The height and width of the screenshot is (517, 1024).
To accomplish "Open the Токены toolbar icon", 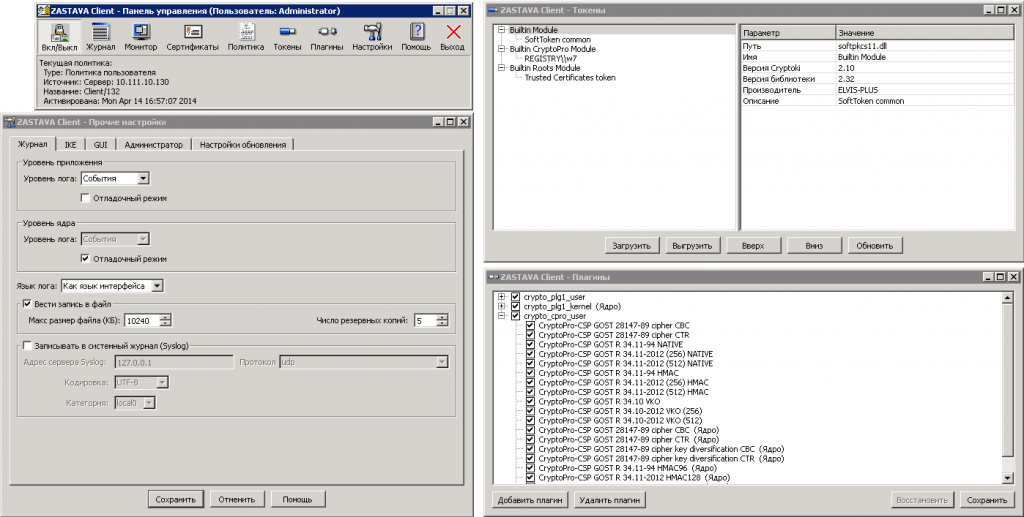I will pyautogui.click(x=287, y=37).
